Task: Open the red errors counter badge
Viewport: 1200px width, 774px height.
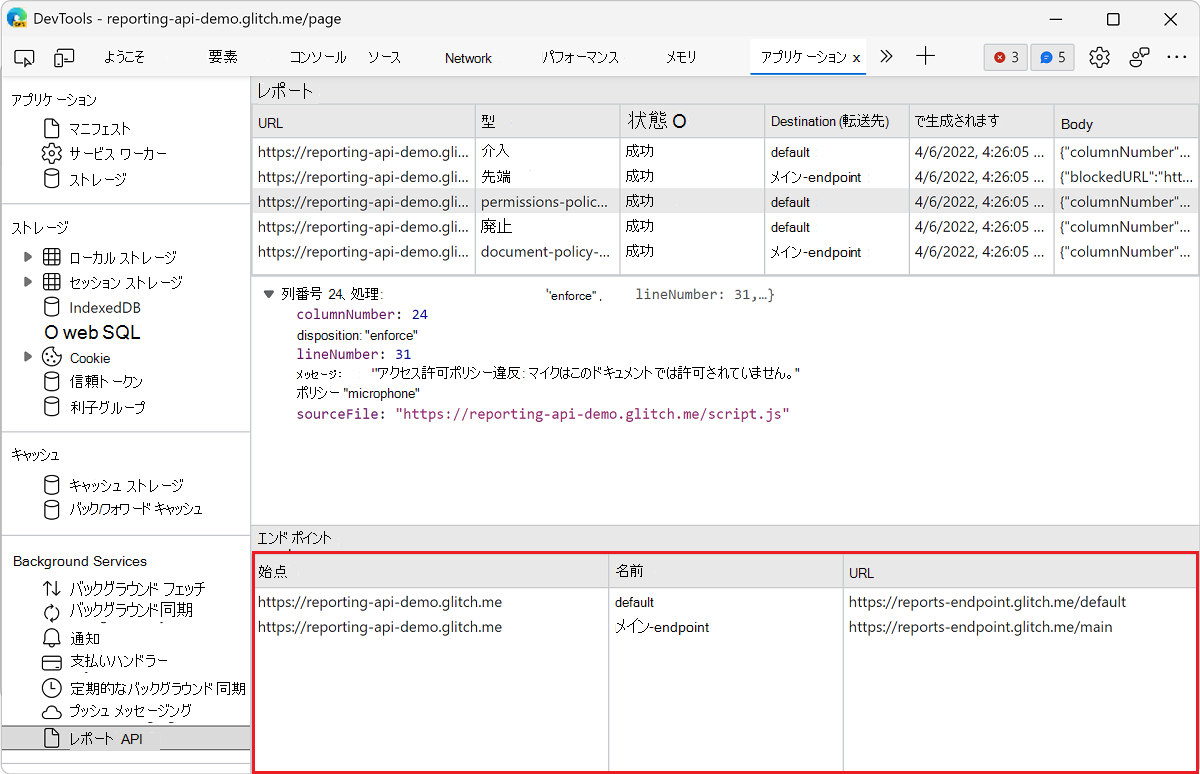Action: click(1005, 57)
